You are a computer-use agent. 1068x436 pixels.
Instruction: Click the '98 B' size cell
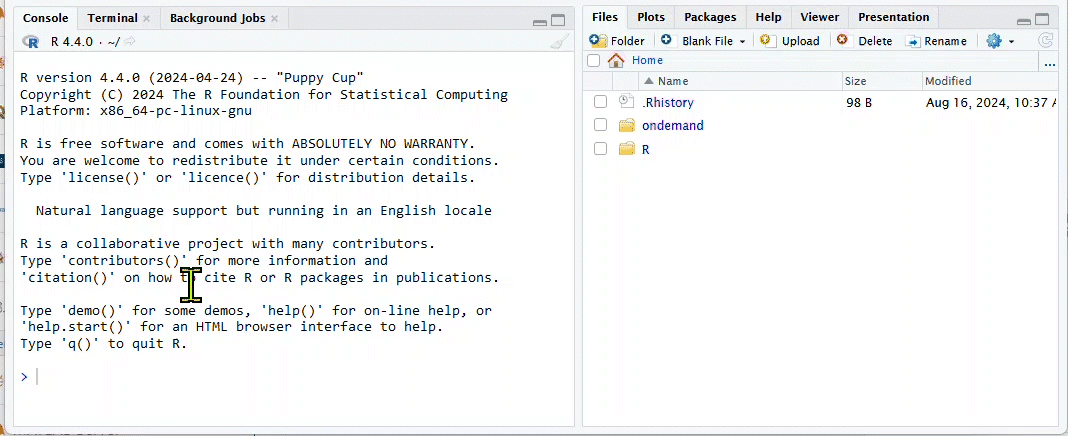[x=858, y=103]
